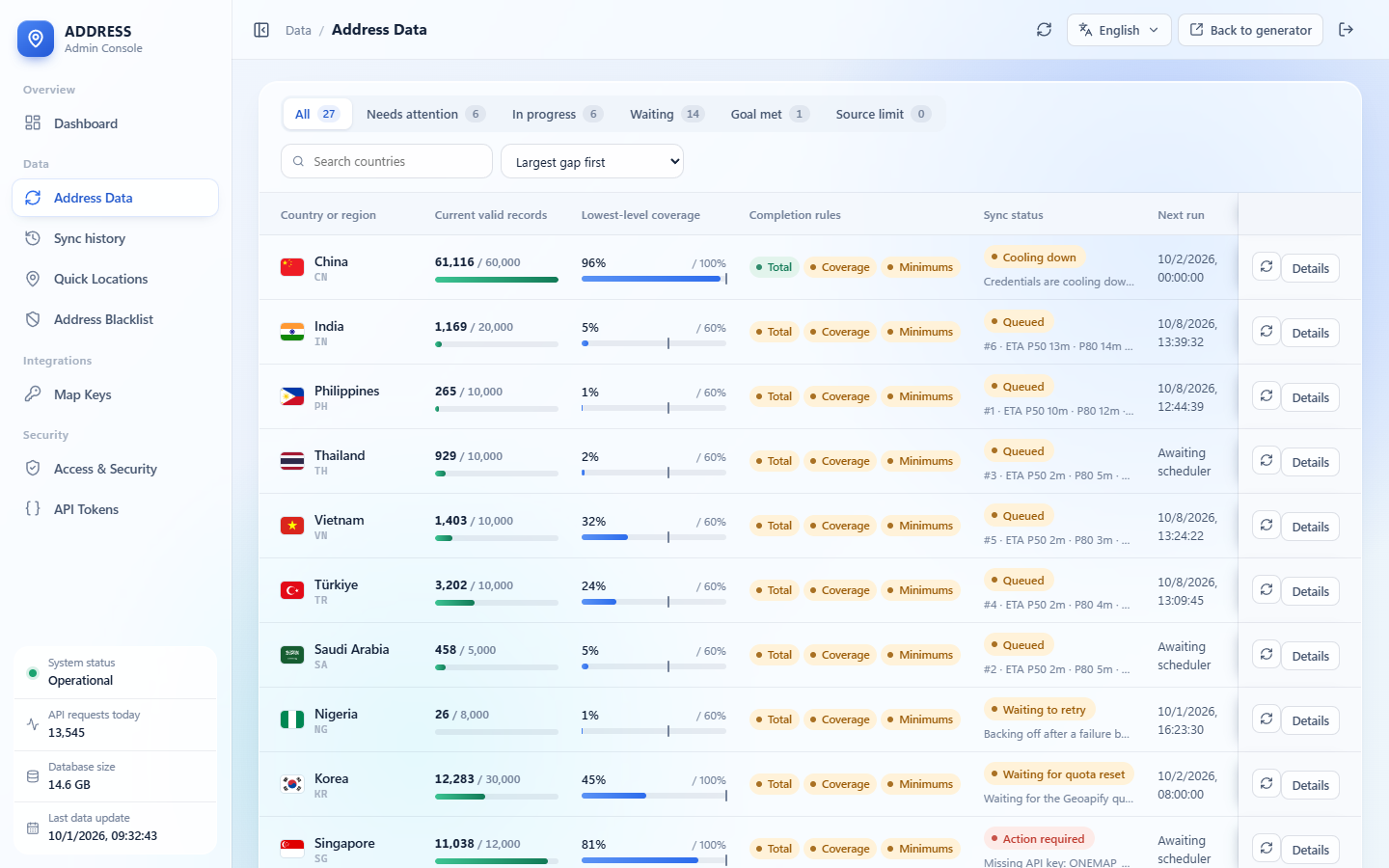Switch to Needs attention tab
The image size is (1389, 868).
(x=425, y=114)
